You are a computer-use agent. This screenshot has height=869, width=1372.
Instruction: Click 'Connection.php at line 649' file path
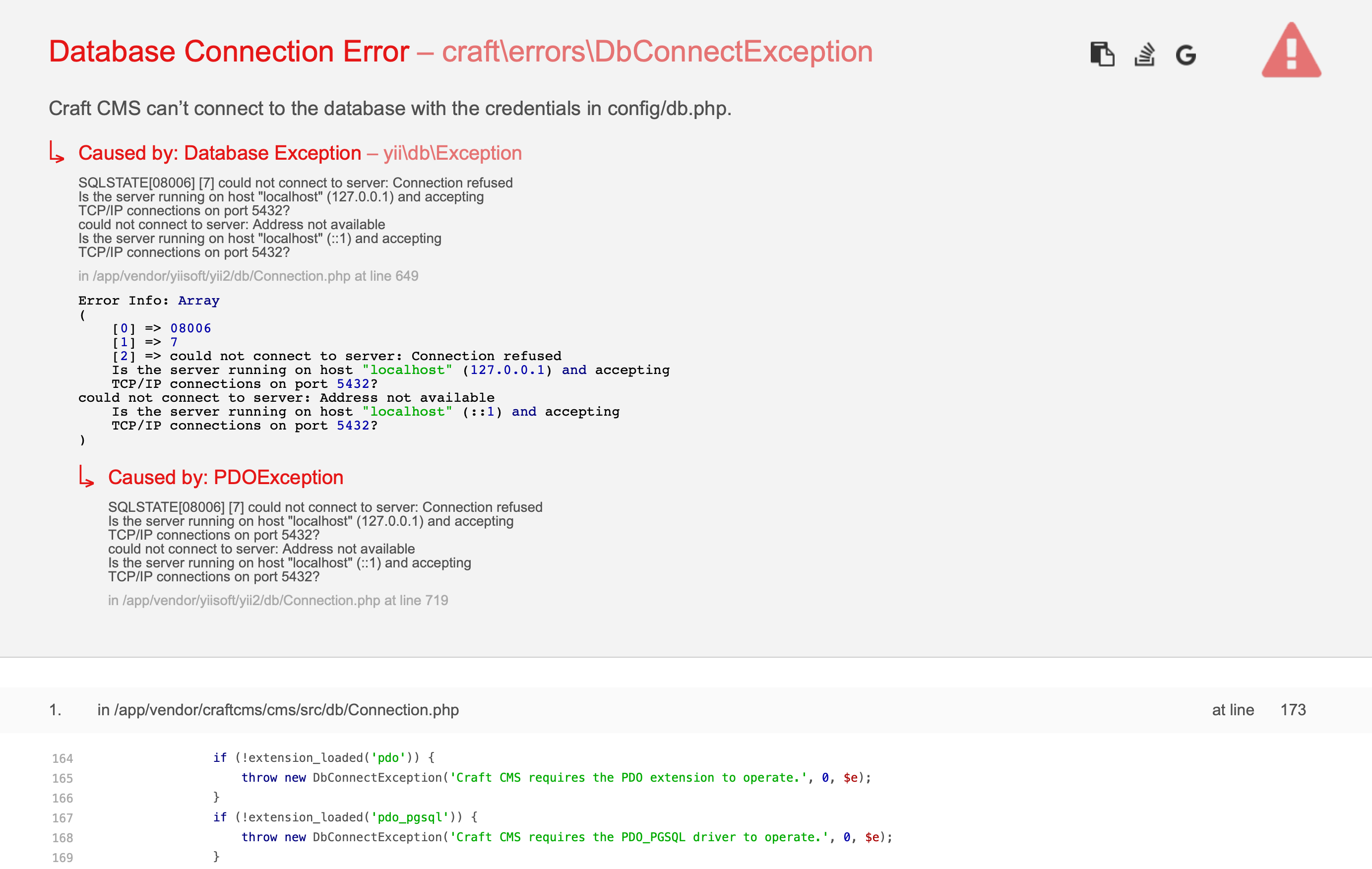click(x=249, y=276)
